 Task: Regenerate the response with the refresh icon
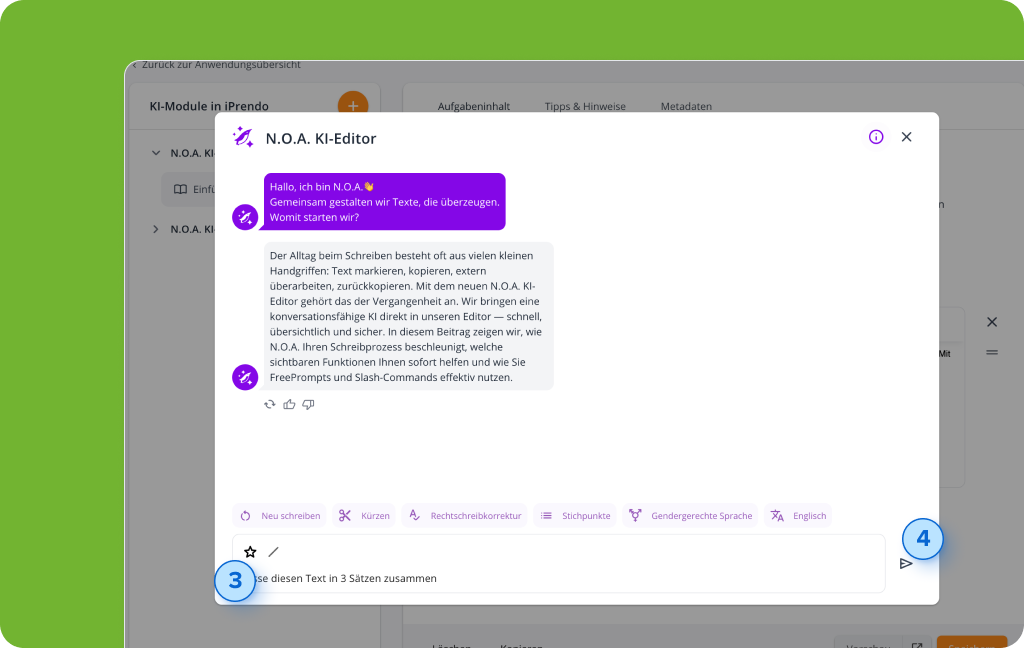(x=270, y=404)
